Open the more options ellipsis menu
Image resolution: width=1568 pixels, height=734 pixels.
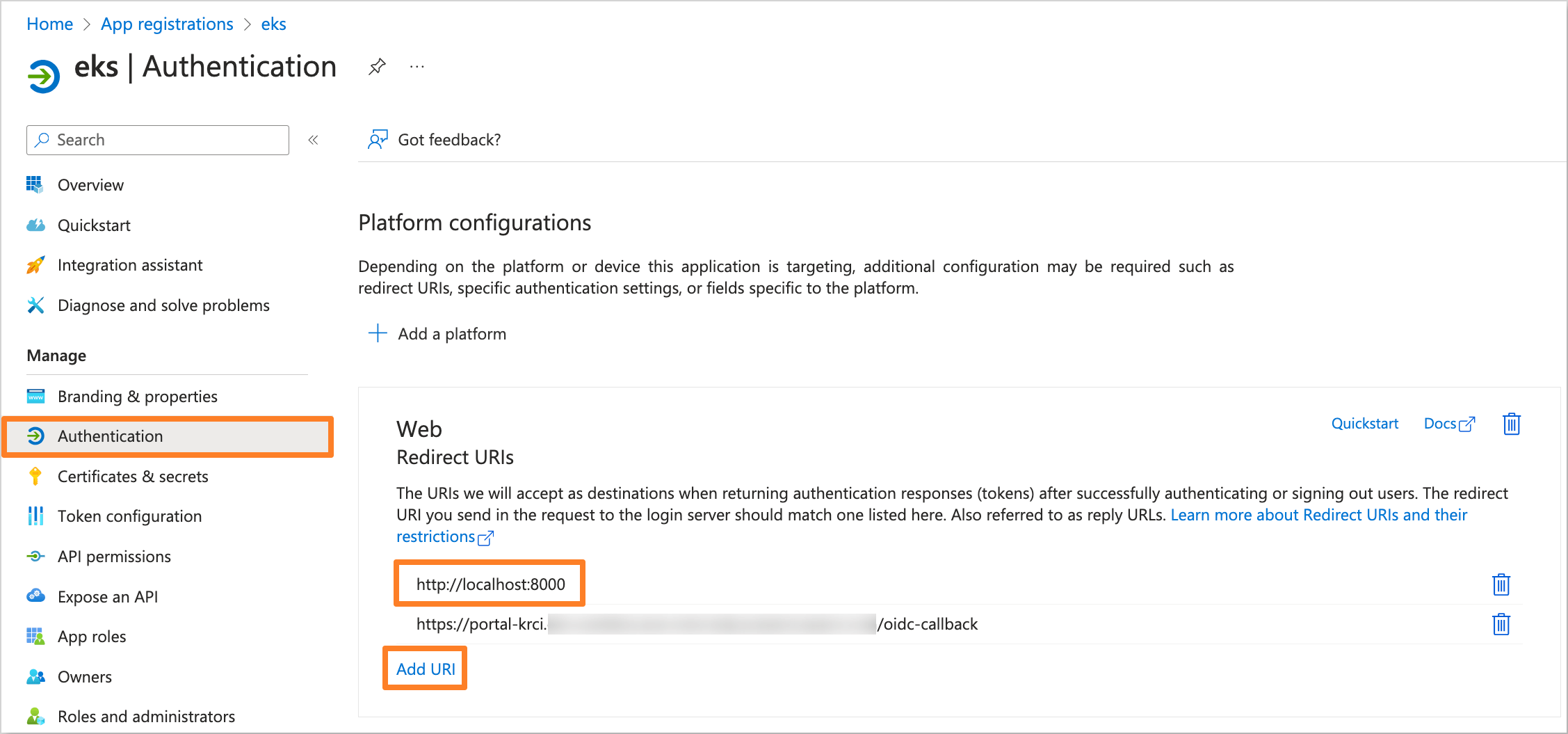[417, 67]
